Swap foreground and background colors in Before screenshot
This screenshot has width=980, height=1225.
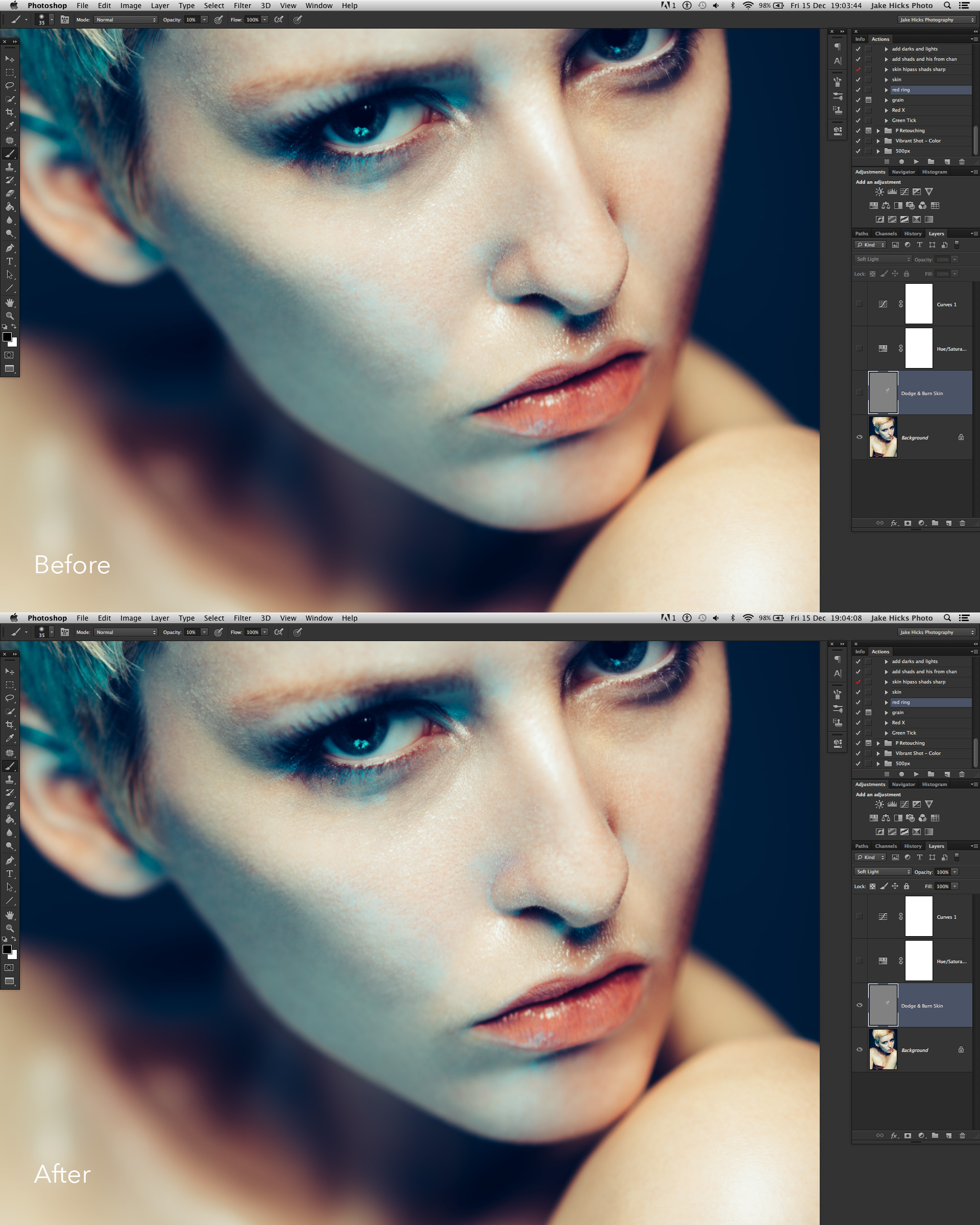click(x=14, y=327)
